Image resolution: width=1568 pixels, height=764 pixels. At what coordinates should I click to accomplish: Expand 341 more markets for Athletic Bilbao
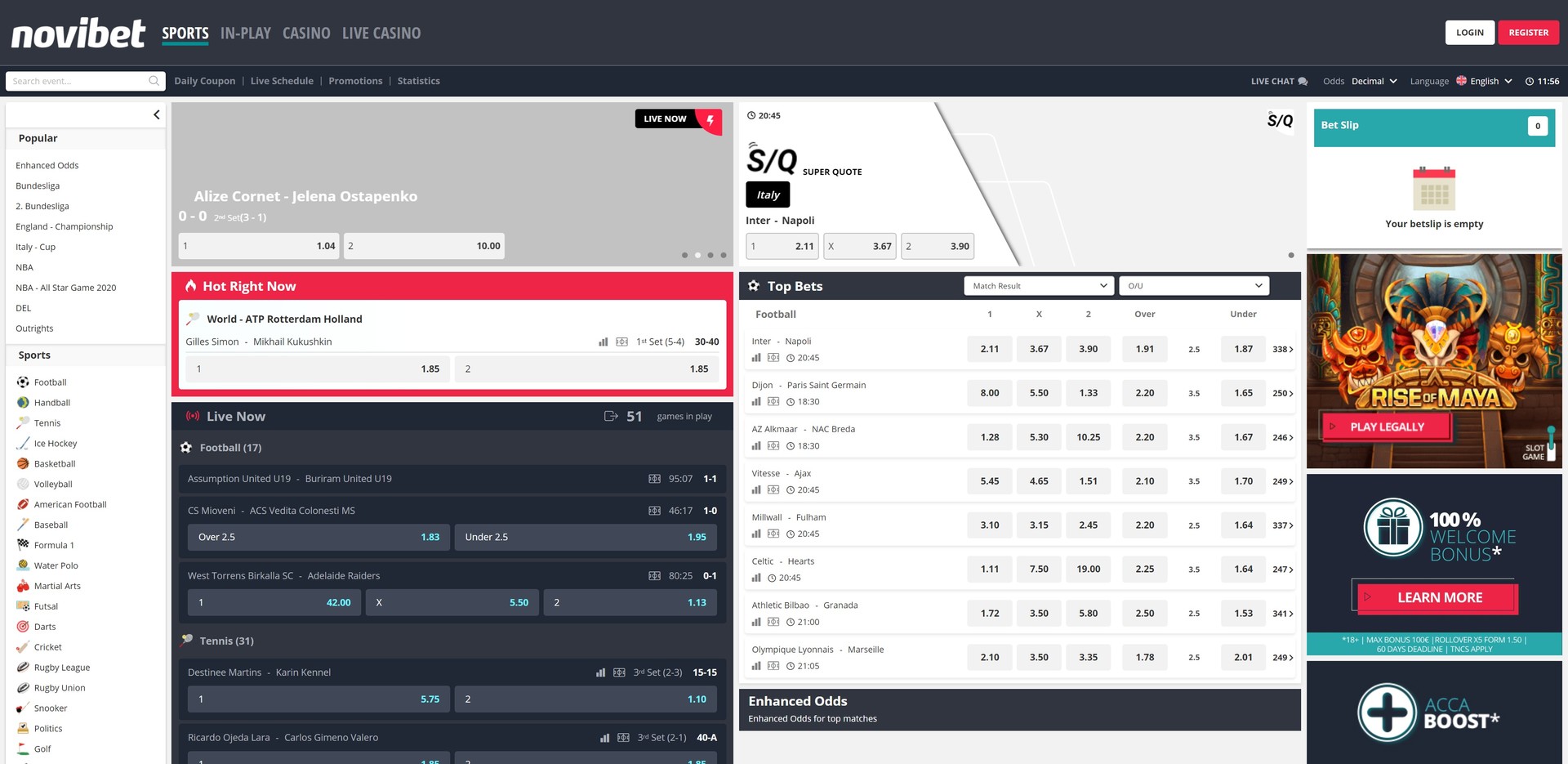click(1282, 614)
